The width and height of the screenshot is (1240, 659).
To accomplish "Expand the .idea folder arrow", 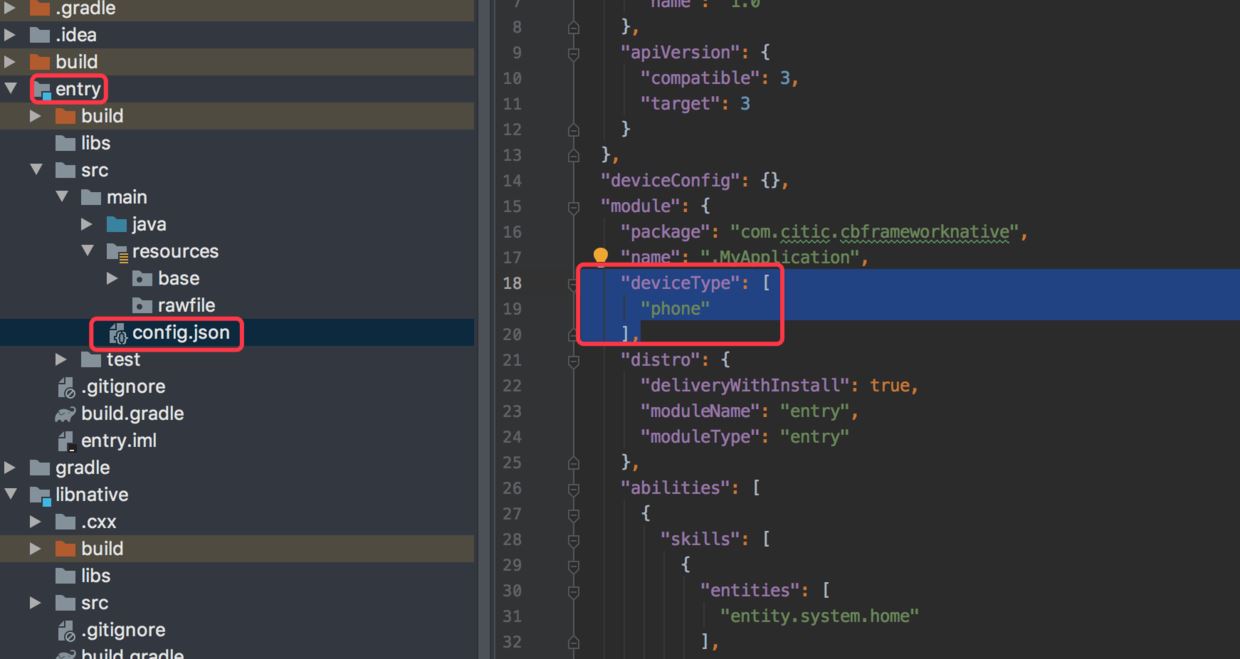I will pyautogui.click(x=10, y=35).
